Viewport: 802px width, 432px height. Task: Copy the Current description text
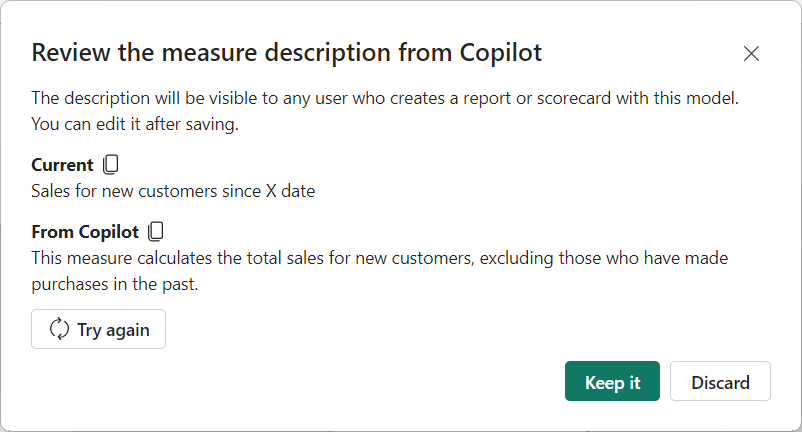(112, 165)
